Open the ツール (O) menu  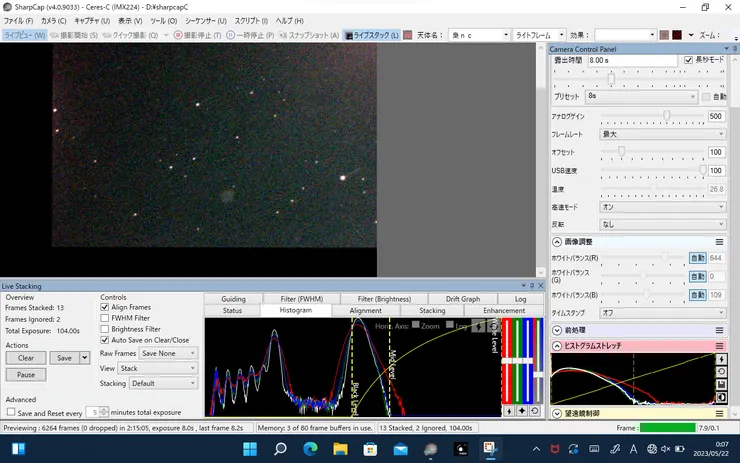pos(163,21)
